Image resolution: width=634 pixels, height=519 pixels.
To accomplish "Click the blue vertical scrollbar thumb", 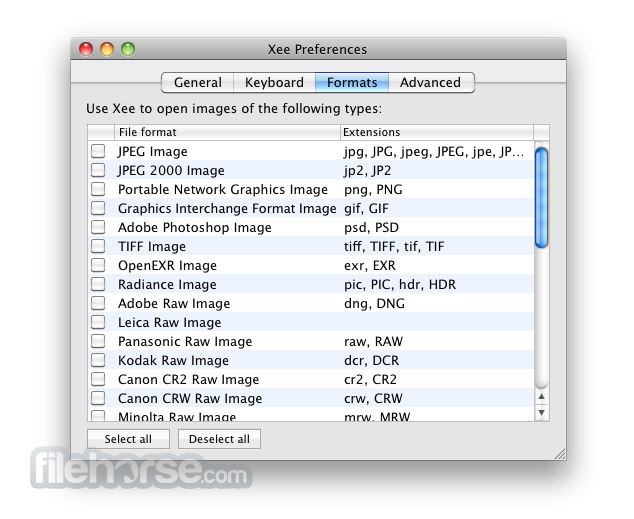I will pos(541,197).
